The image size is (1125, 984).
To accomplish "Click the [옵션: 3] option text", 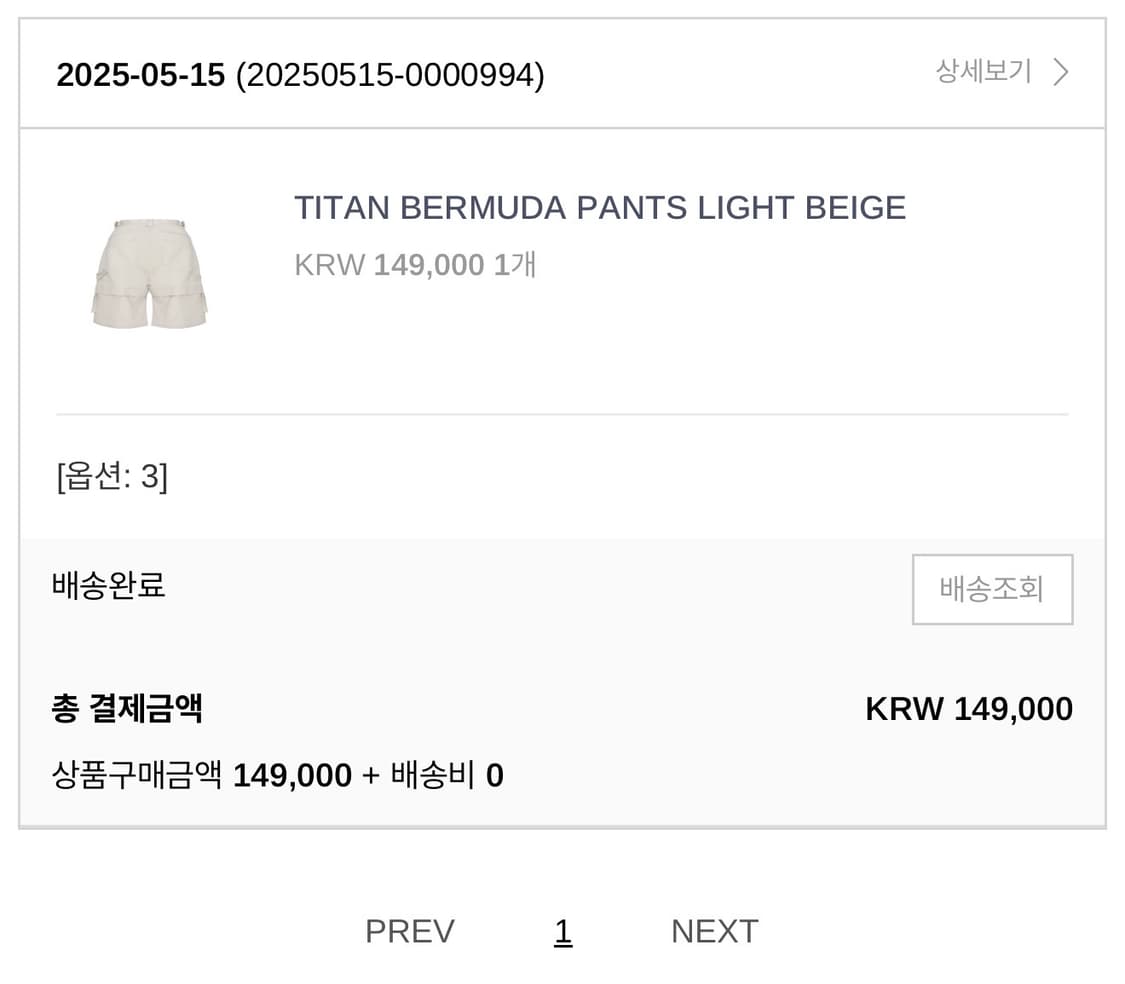I will (112, 477).
